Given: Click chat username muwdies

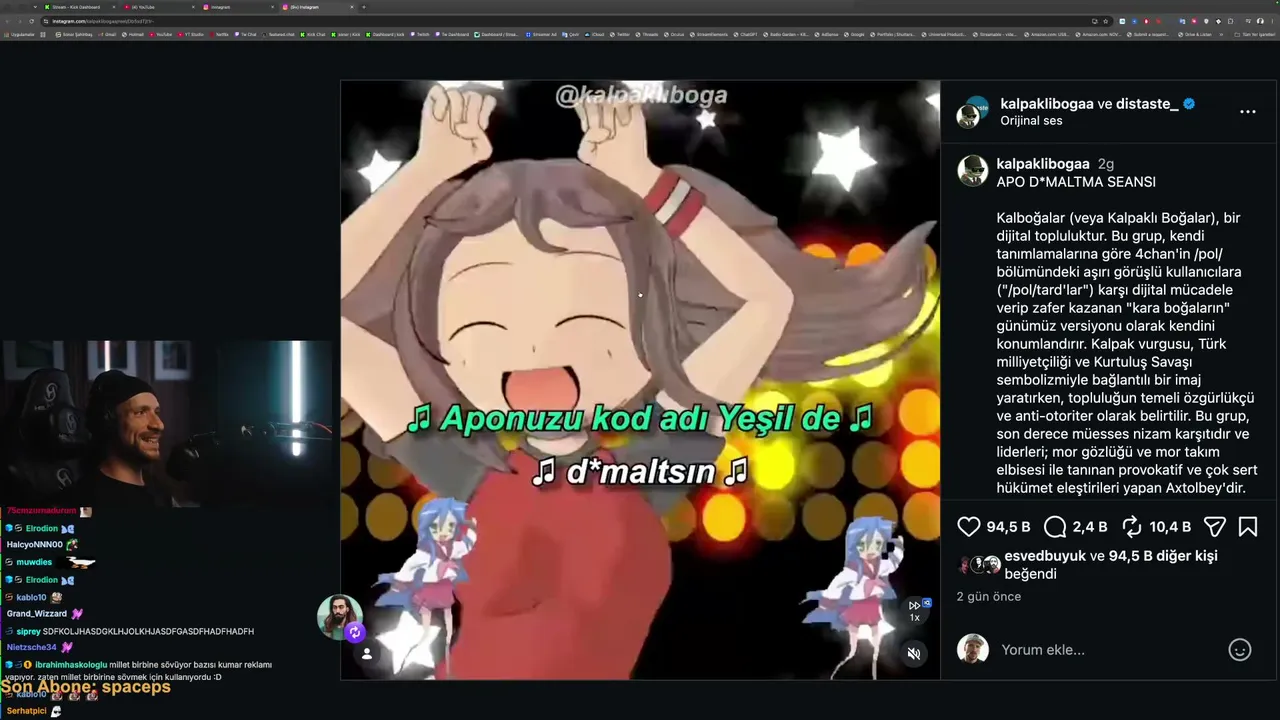Looking at the screenshot, I should 34,562.
